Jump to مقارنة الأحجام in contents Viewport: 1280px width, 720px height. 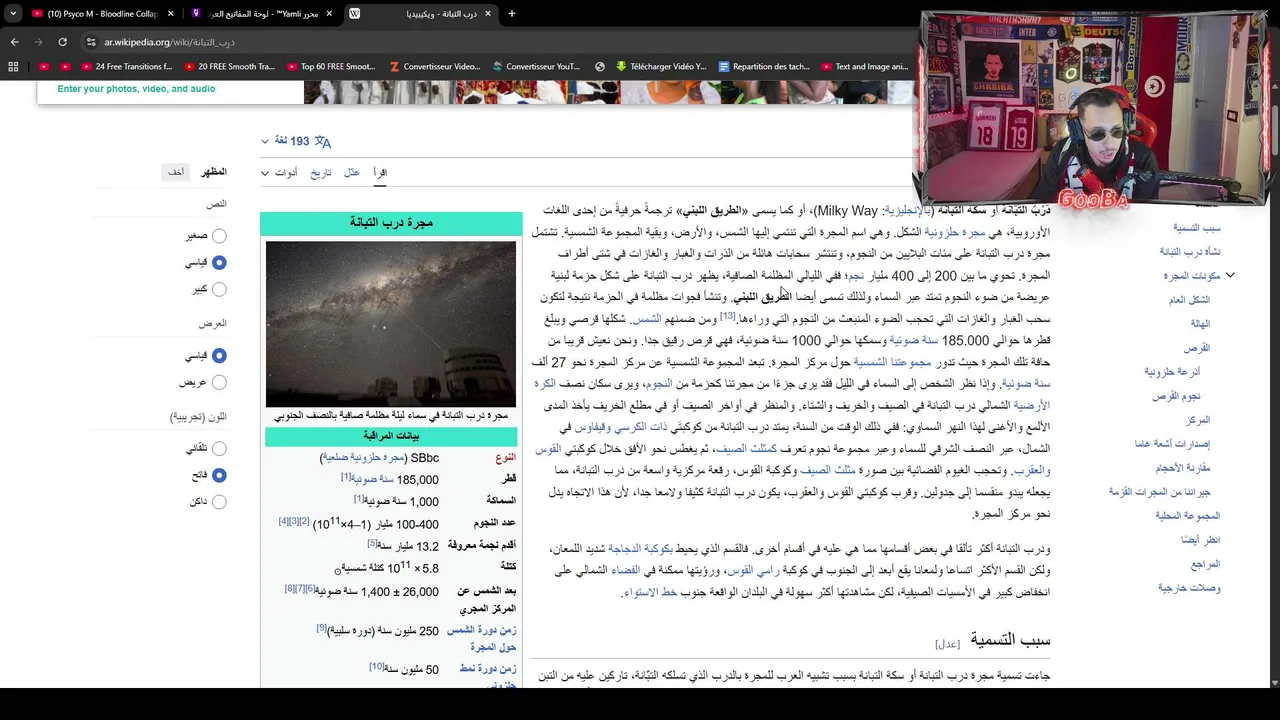click(1183, 468)
